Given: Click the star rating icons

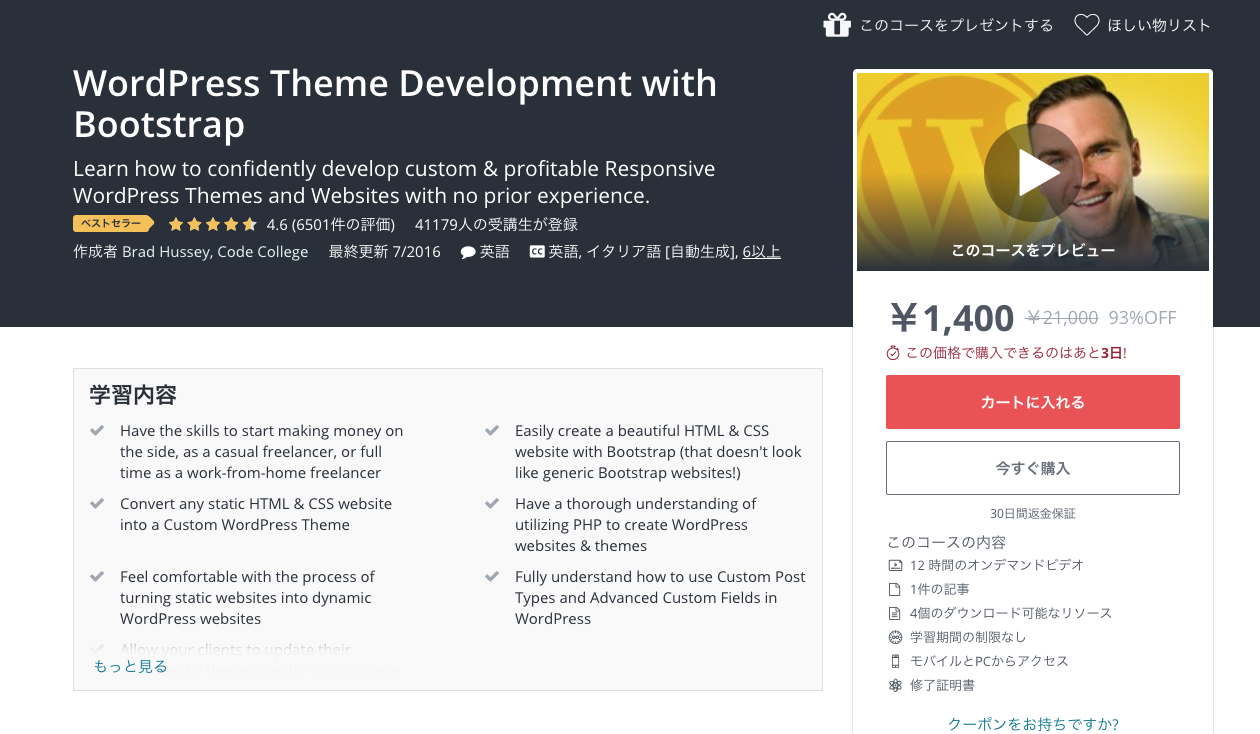Looking at the screenshot, I should (x=213, y=224).
